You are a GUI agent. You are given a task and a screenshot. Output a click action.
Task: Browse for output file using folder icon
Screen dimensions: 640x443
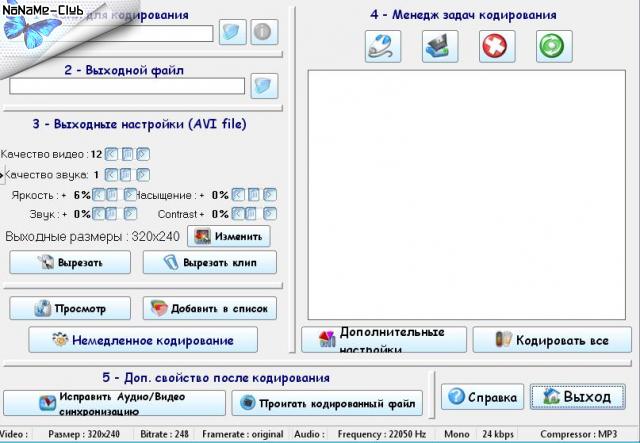pos(263,86)
